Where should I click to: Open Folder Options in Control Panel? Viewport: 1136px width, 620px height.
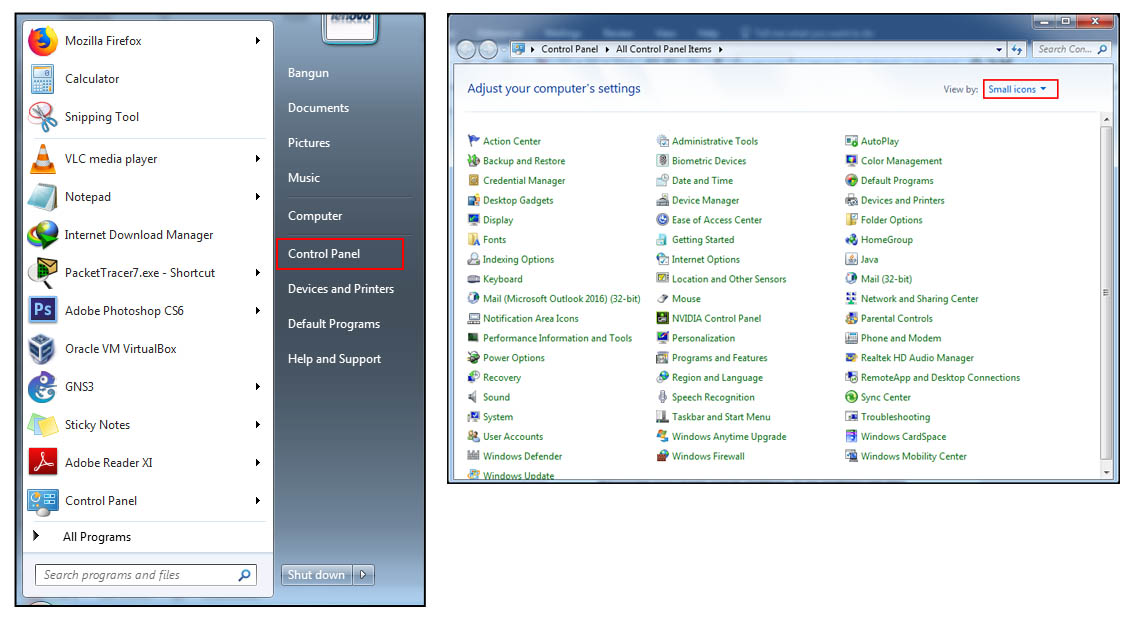click(891, 220)
